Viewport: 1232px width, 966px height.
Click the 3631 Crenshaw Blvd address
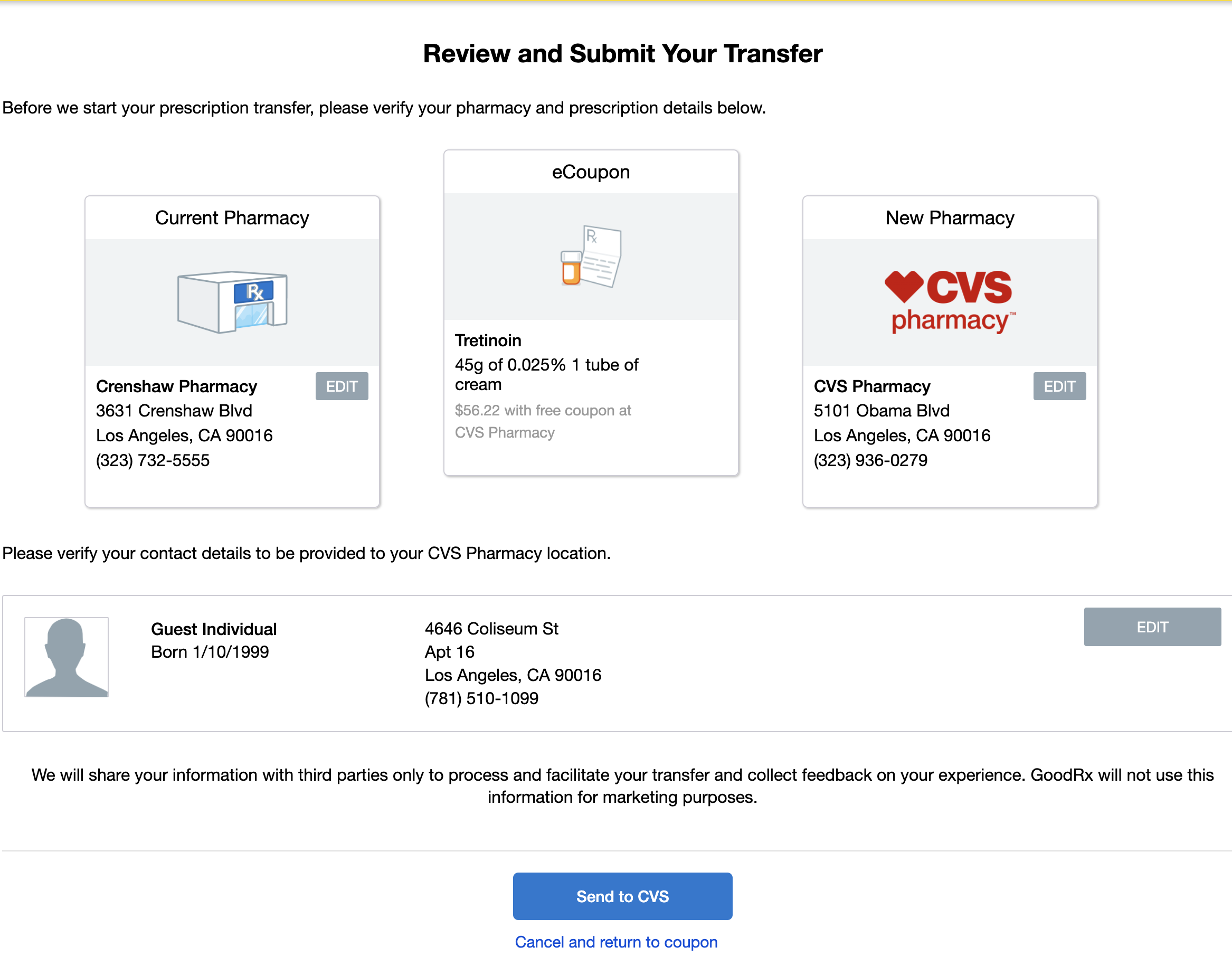tap(174, 411)
